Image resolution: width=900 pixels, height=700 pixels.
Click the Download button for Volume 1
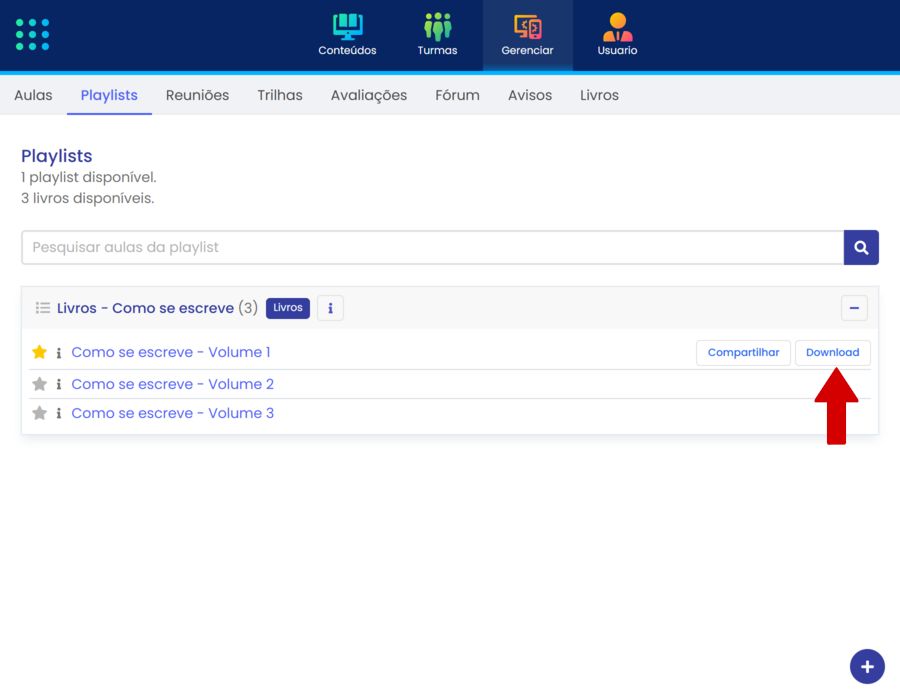point(832,353)
